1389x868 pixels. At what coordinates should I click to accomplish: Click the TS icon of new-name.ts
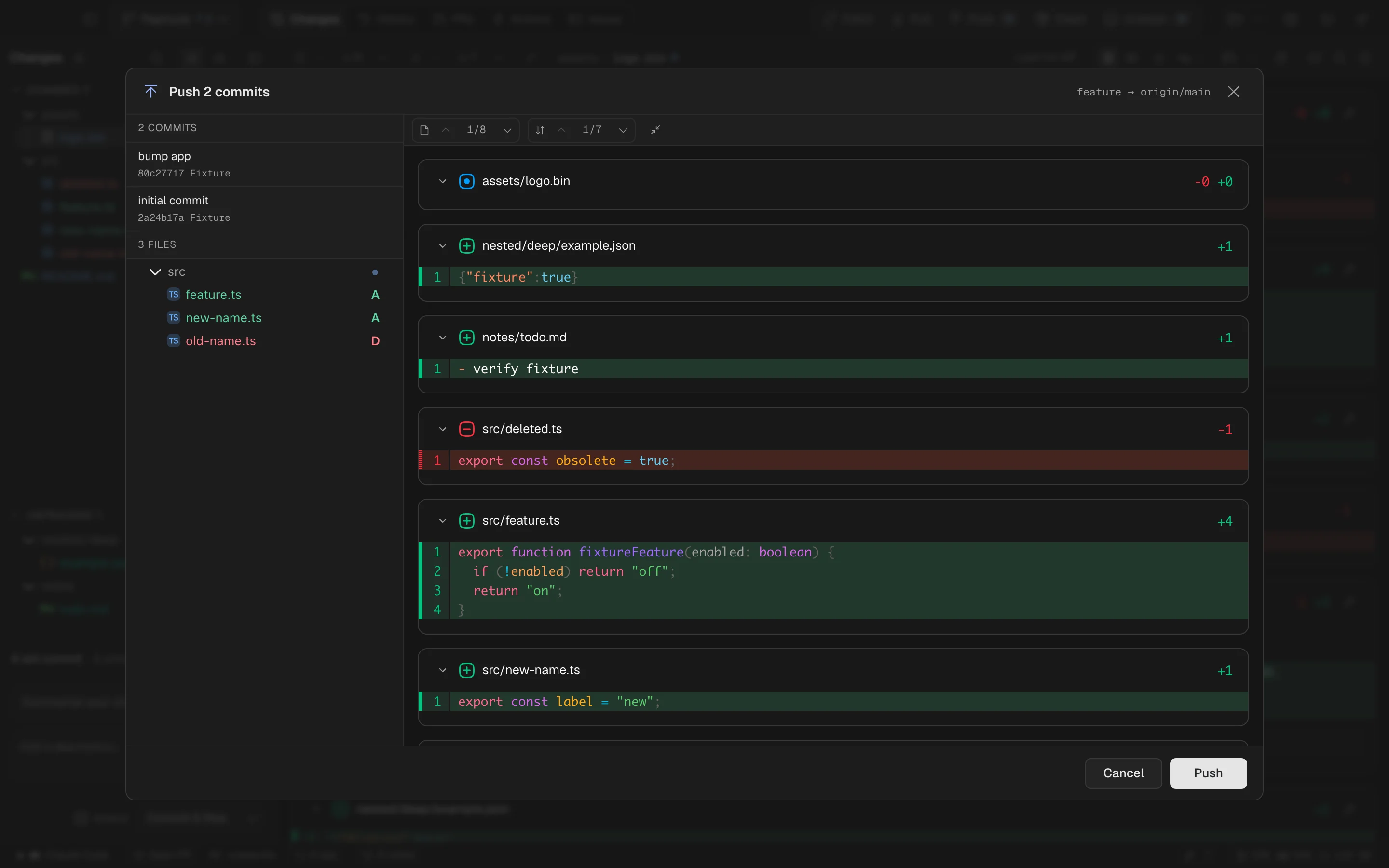pos(173,317)
